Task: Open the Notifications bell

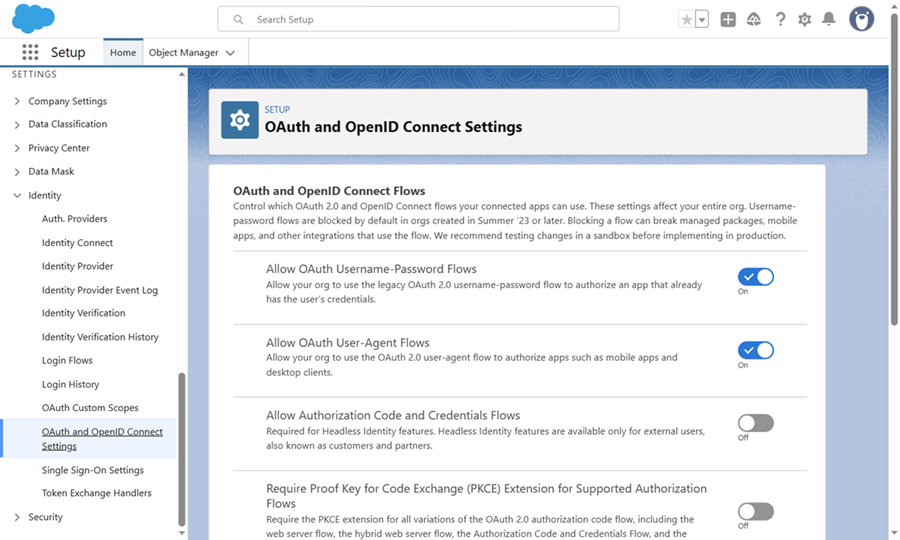Action: [x=828, y=19]
